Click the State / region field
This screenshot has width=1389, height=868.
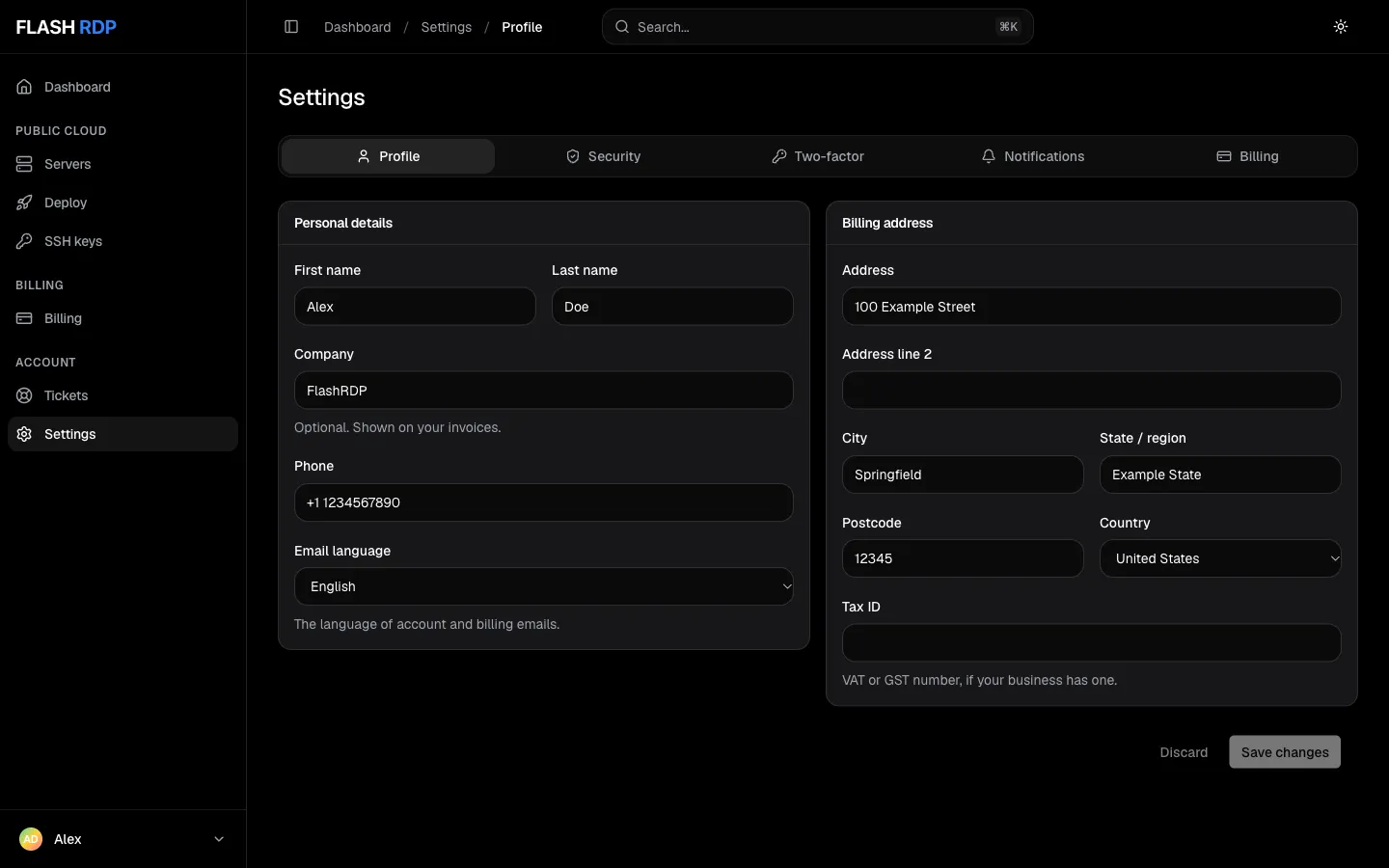click(1220, 475)
